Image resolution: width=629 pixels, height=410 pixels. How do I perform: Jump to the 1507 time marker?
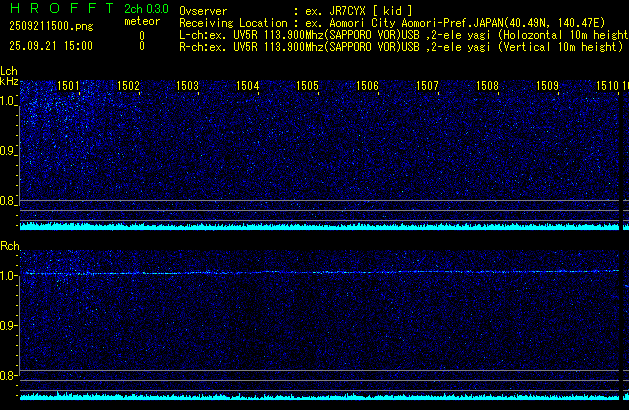pyautogui.click(x=427, y=87)
